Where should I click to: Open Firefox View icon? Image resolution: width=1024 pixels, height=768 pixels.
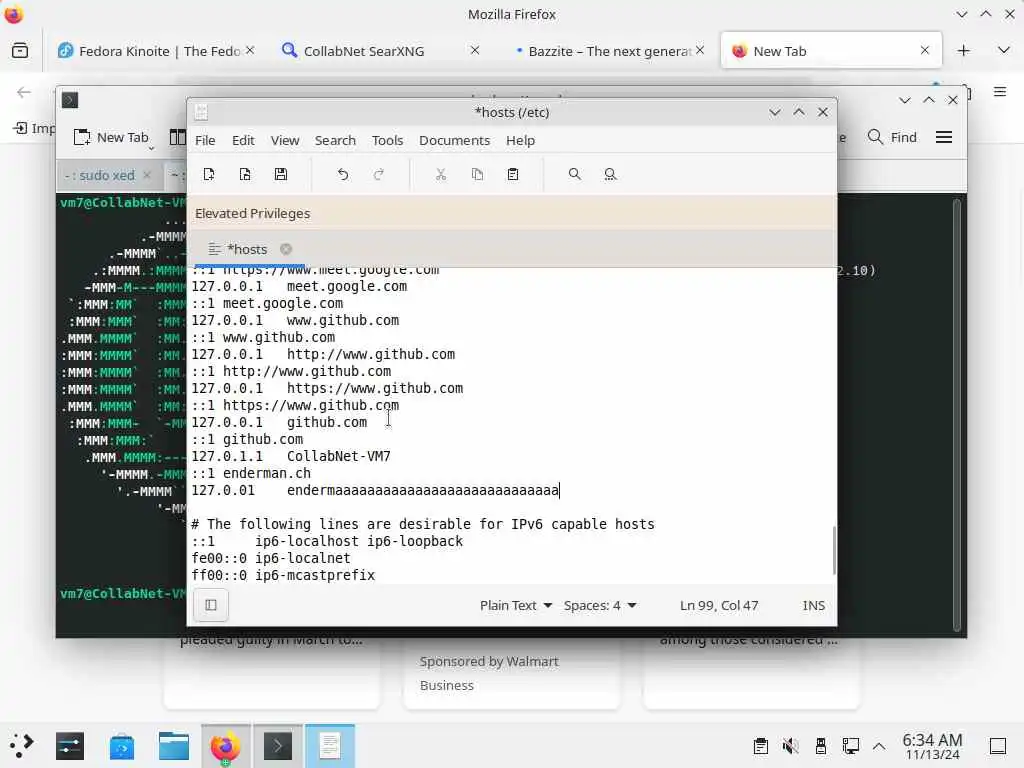tap(20, 50)
